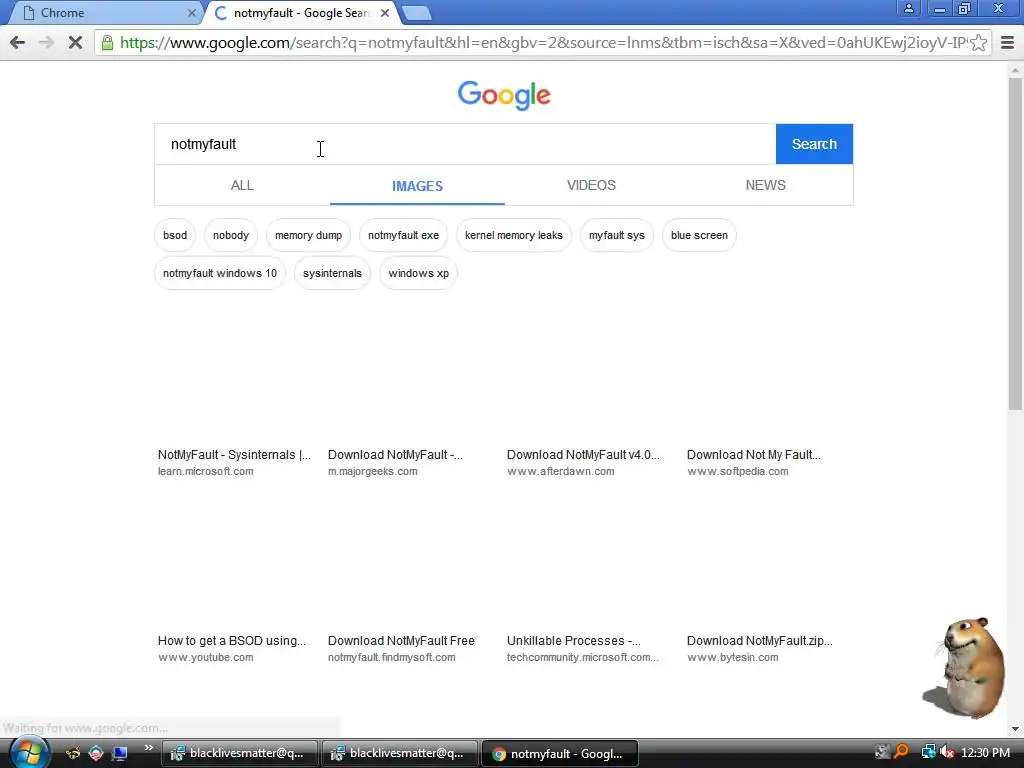
Task: Close the notmyfault Google Search tab
Action: tap(385, 12)
